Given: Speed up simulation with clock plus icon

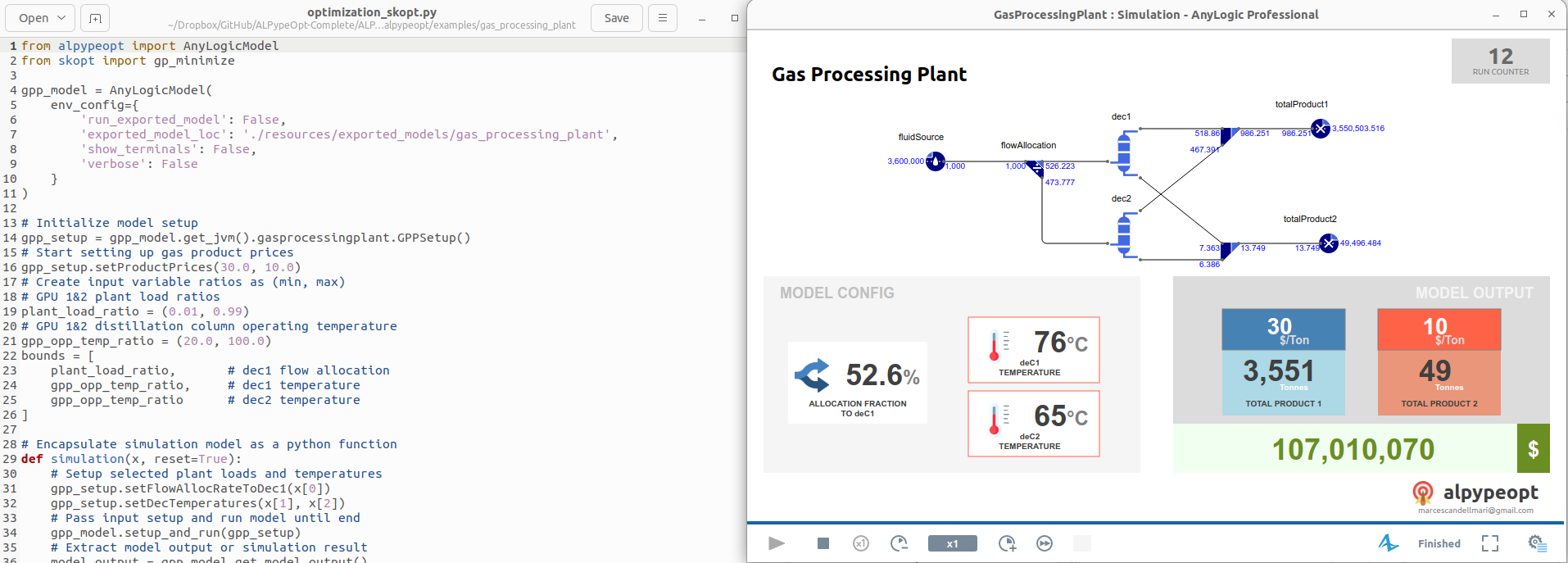Looking at the screenshot, I should click(x=1008, y=543).
